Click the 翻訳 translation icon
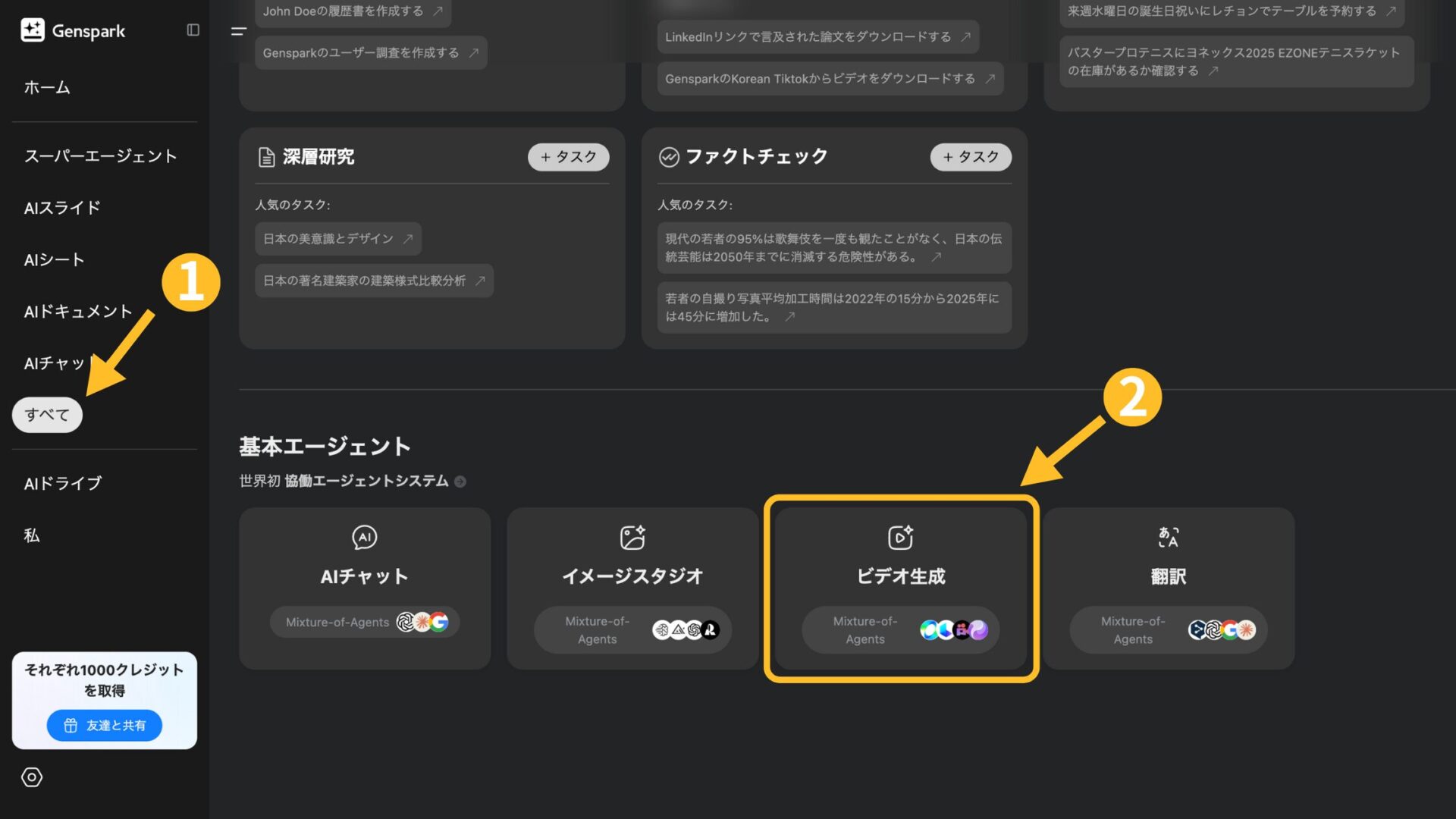The height and width of the screenshot is (819, 1456). [x=1169, y=537]
